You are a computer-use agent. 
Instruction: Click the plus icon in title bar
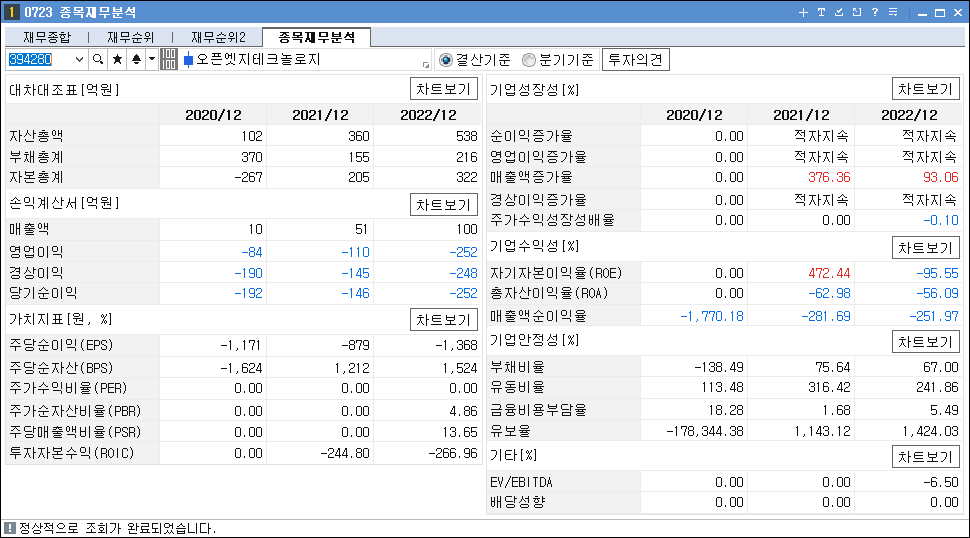[x=803, y=12]
